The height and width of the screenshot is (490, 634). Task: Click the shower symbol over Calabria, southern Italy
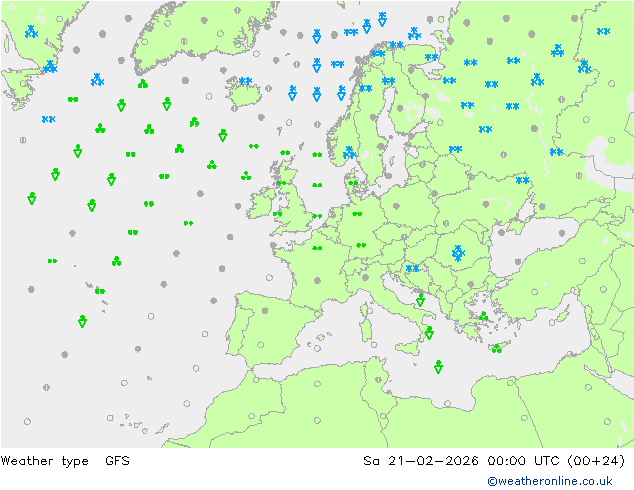429,333
